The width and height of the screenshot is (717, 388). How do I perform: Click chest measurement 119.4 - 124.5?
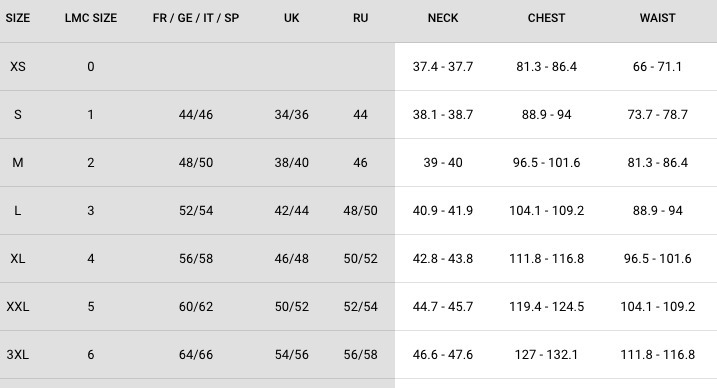coord(546,307)
